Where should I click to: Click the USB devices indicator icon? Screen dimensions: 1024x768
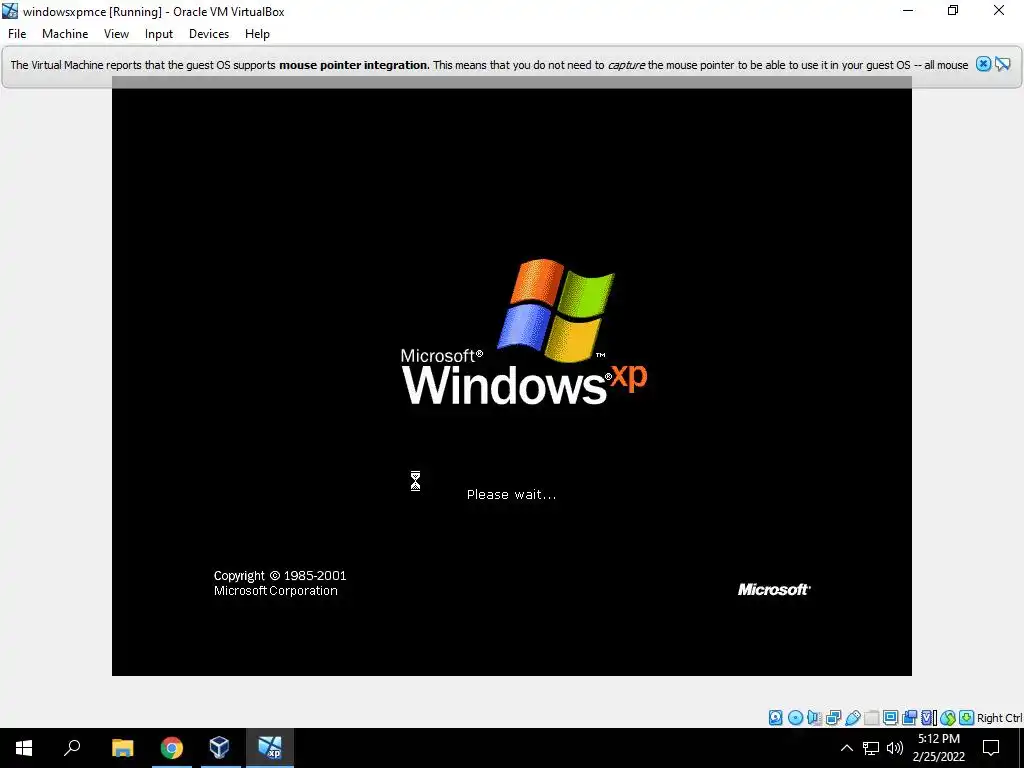pos(852,718)
